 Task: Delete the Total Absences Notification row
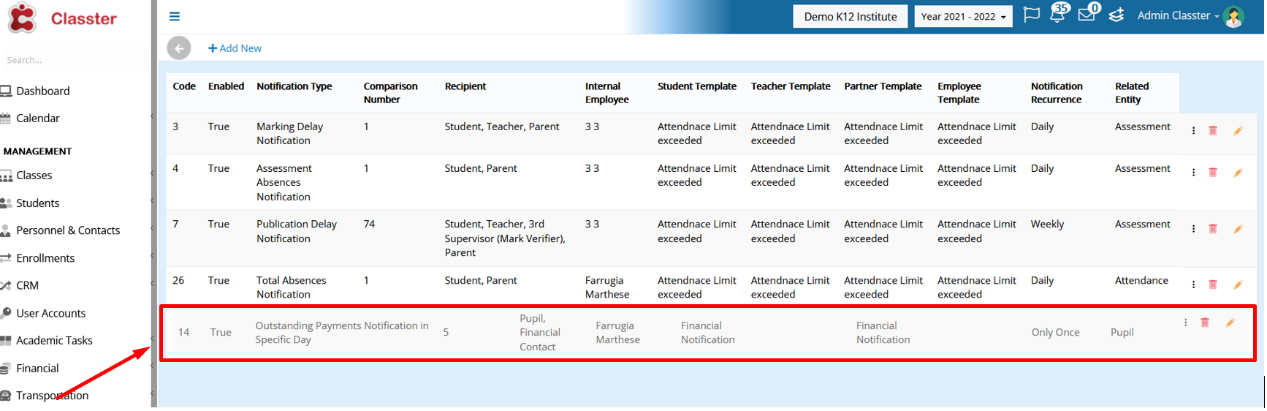click(x=1213, y=285)
